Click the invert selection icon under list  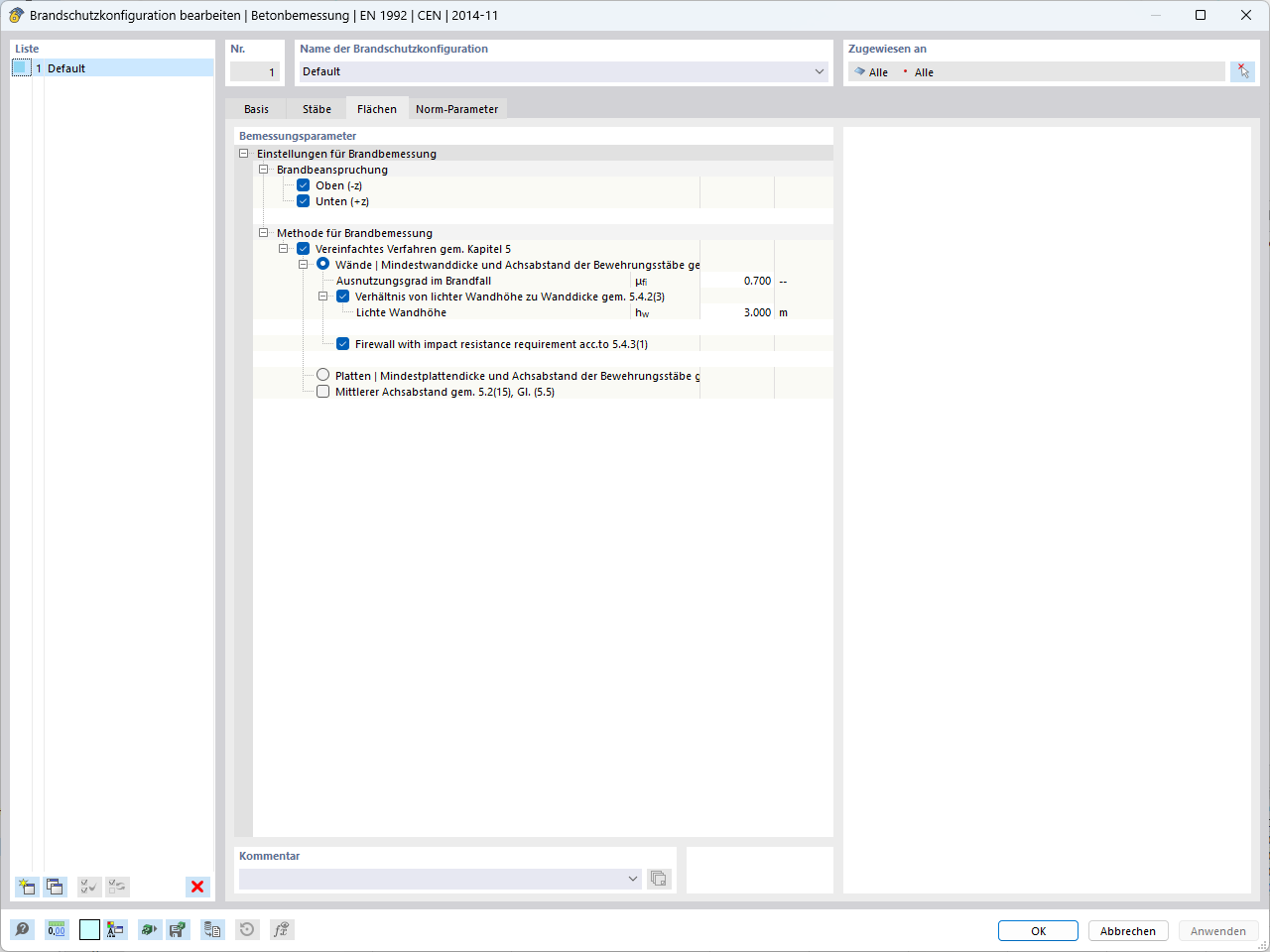point(117,887)
